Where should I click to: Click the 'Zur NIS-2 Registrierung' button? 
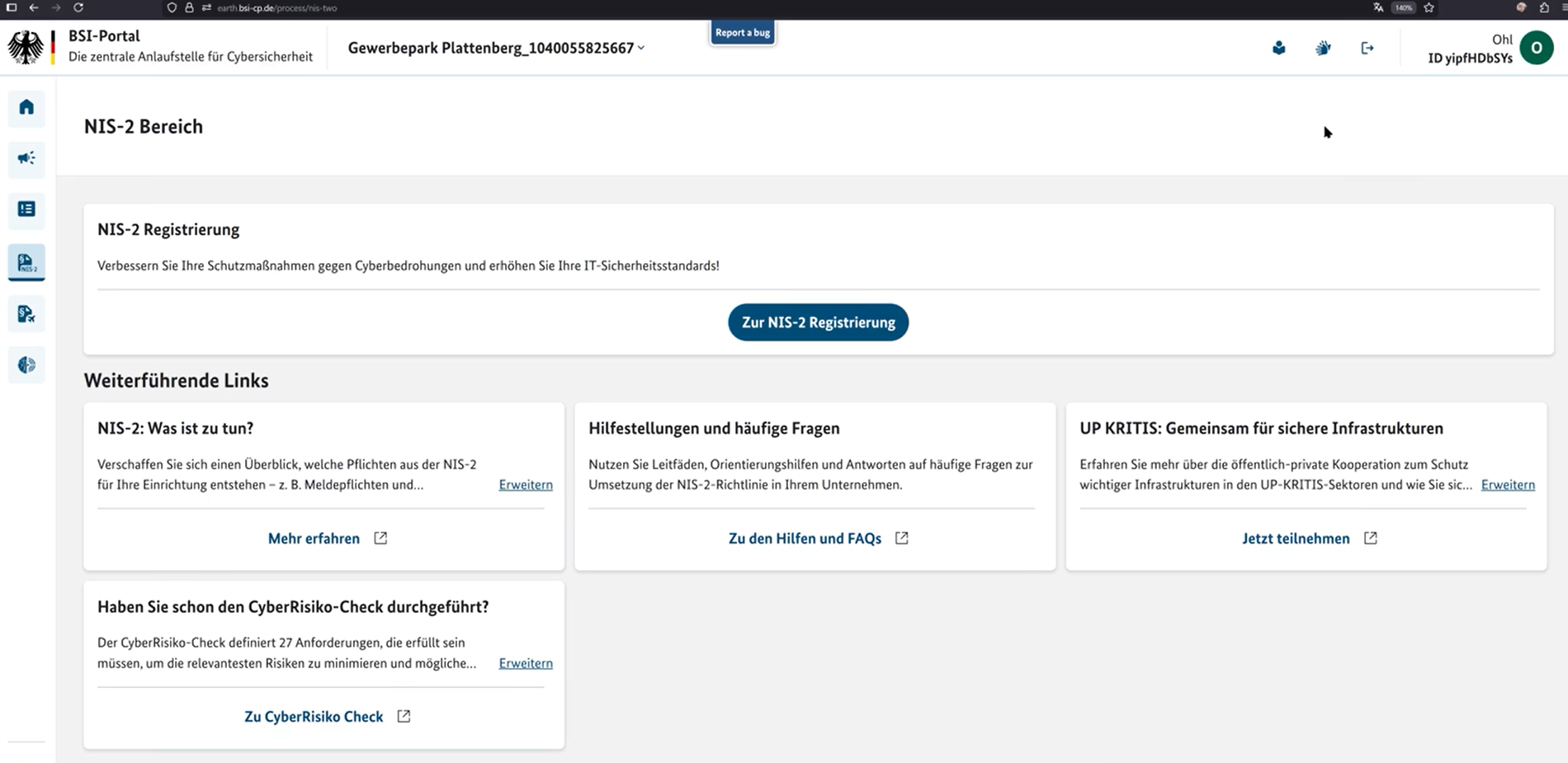(818, 323)
